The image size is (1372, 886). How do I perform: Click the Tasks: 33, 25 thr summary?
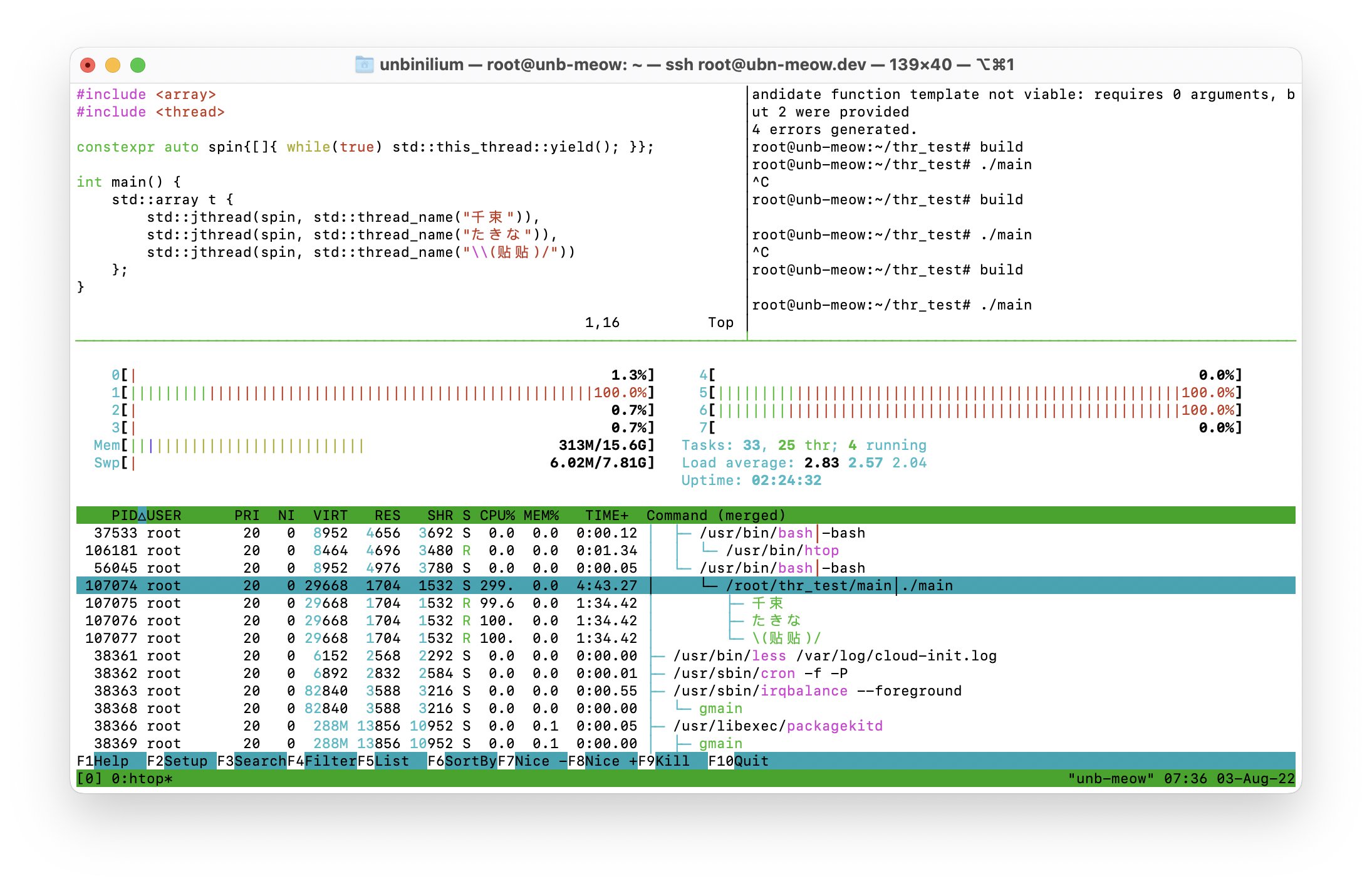click(x=804, y=445)
